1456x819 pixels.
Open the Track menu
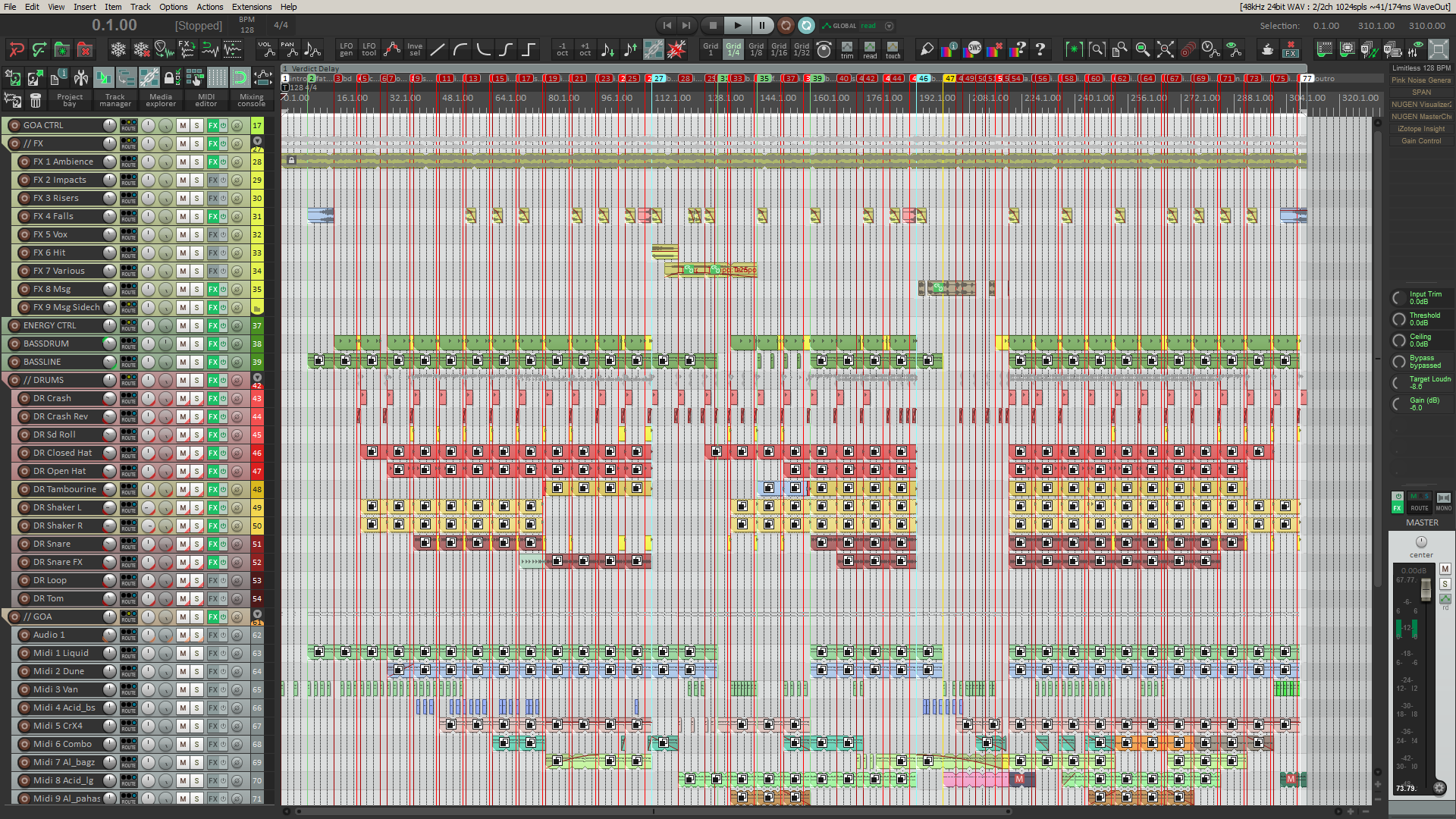pos(140,7)
